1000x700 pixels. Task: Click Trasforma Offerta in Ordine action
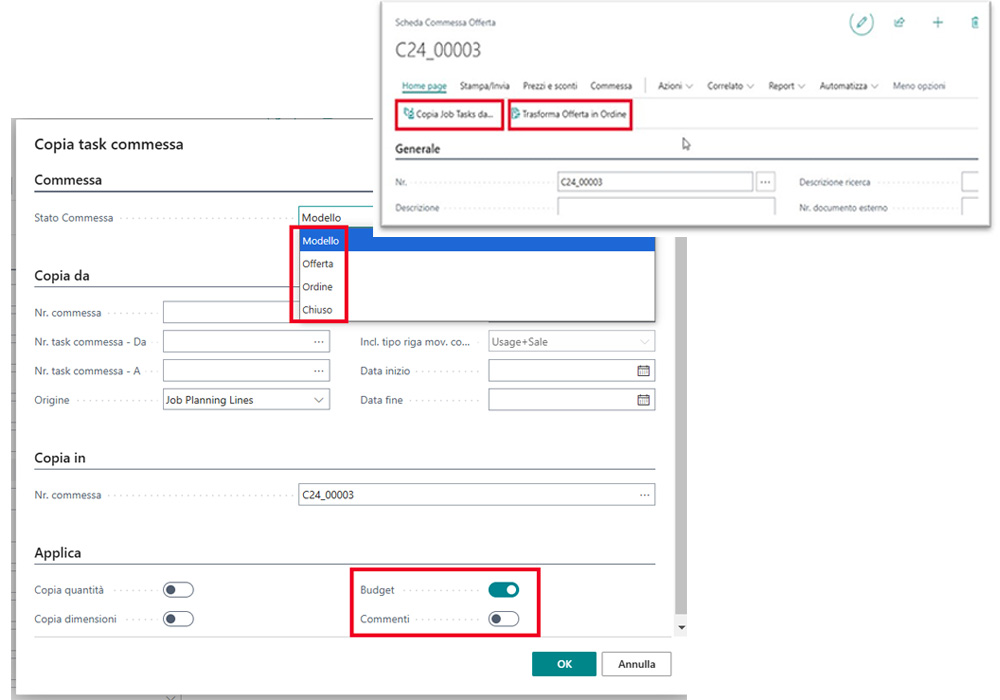point(569,115)
